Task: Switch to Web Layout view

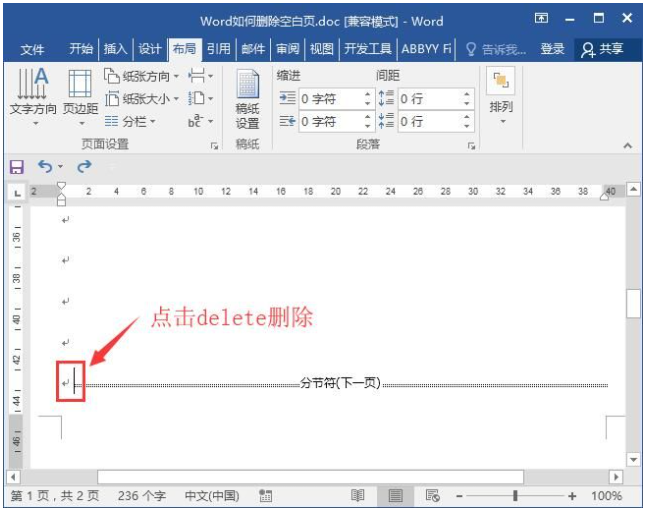Action: (432, 496)
